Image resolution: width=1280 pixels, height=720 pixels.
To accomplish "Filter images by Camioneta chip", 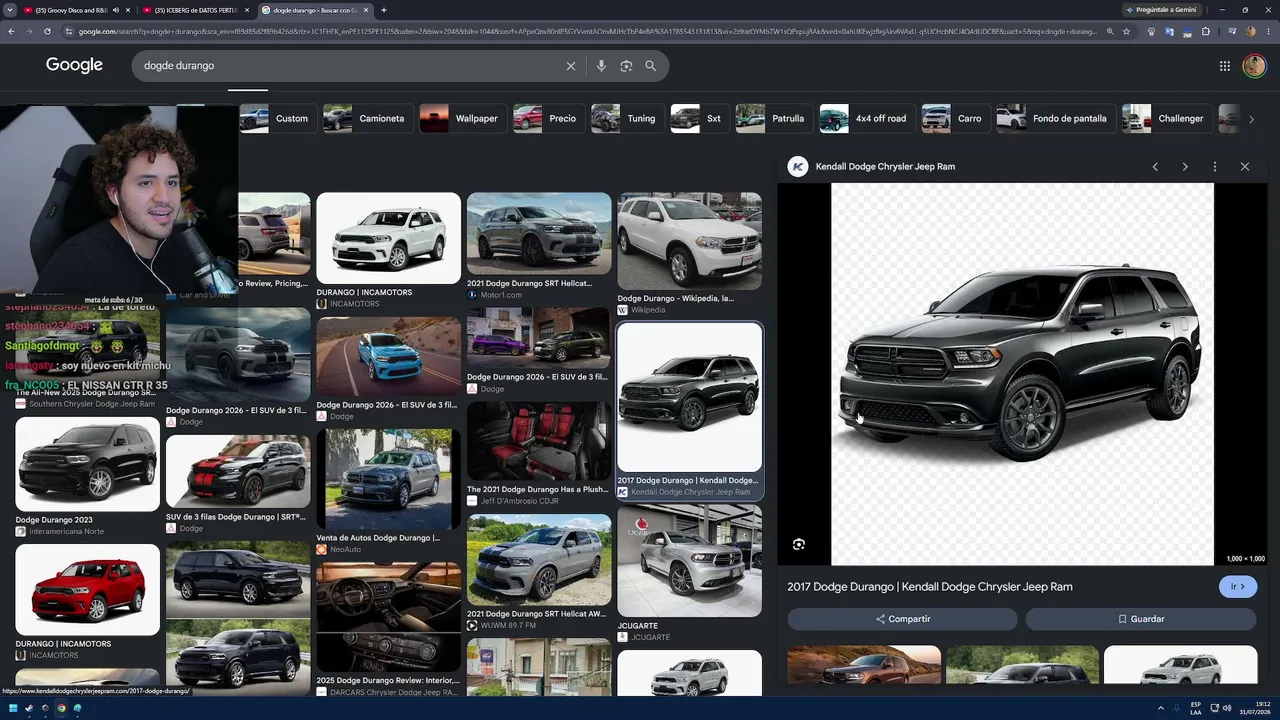I will pyautogui.click(x=366, y=118).
